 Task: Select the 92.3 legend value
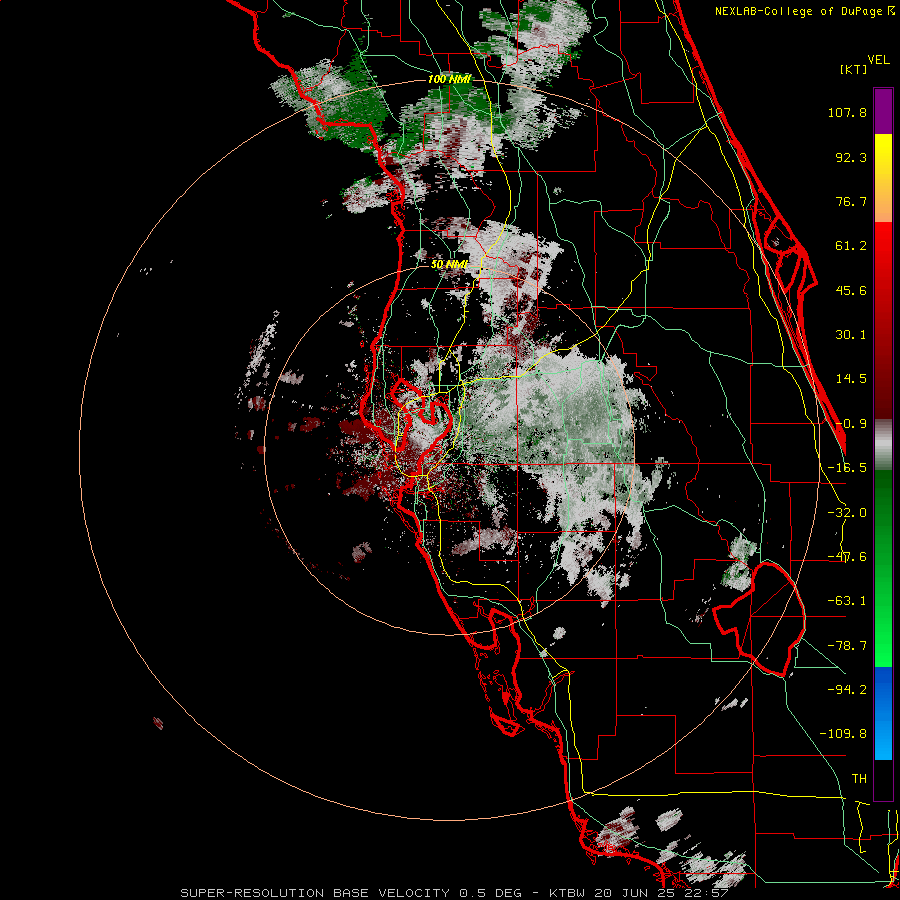851,157
